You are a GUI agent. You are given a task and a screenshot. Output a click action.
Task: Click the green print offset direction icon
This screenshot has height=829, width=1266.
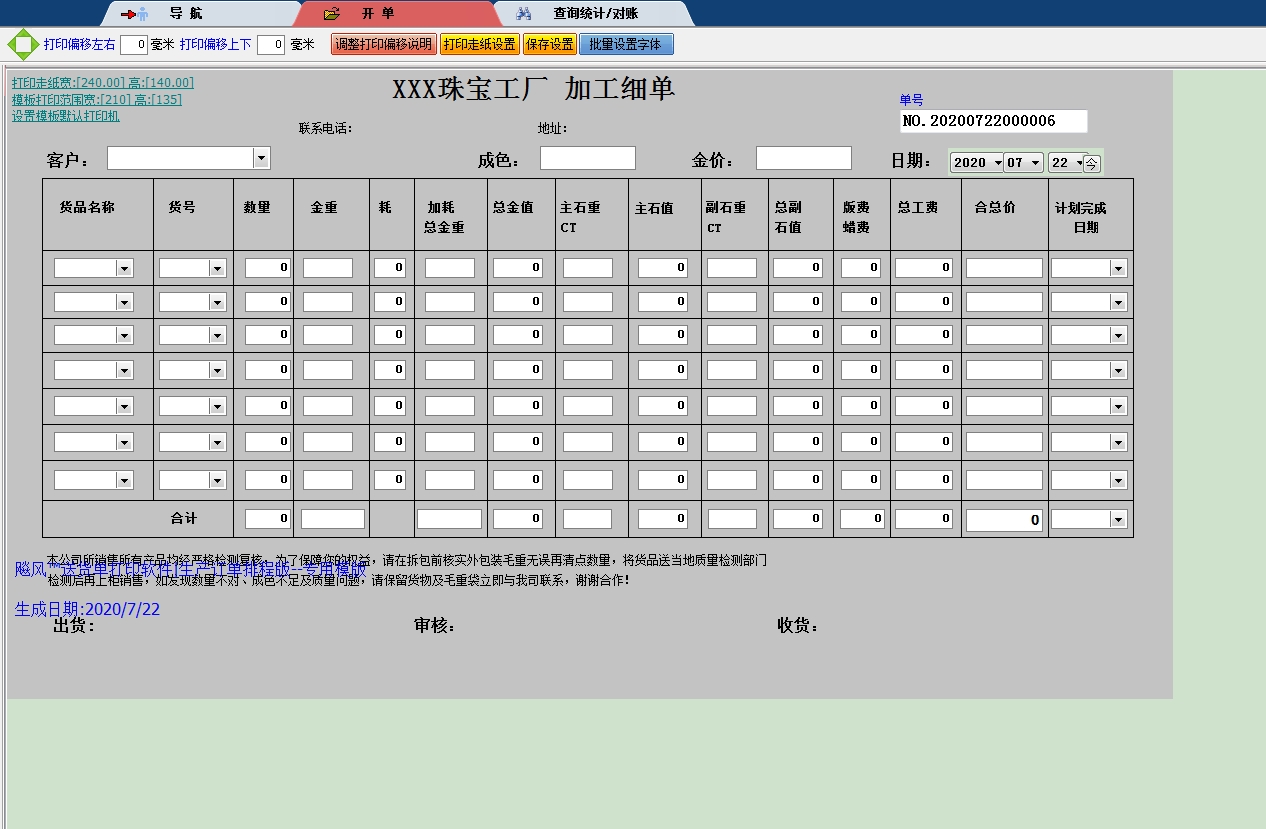pyautogui.click(x=23, y=45)
